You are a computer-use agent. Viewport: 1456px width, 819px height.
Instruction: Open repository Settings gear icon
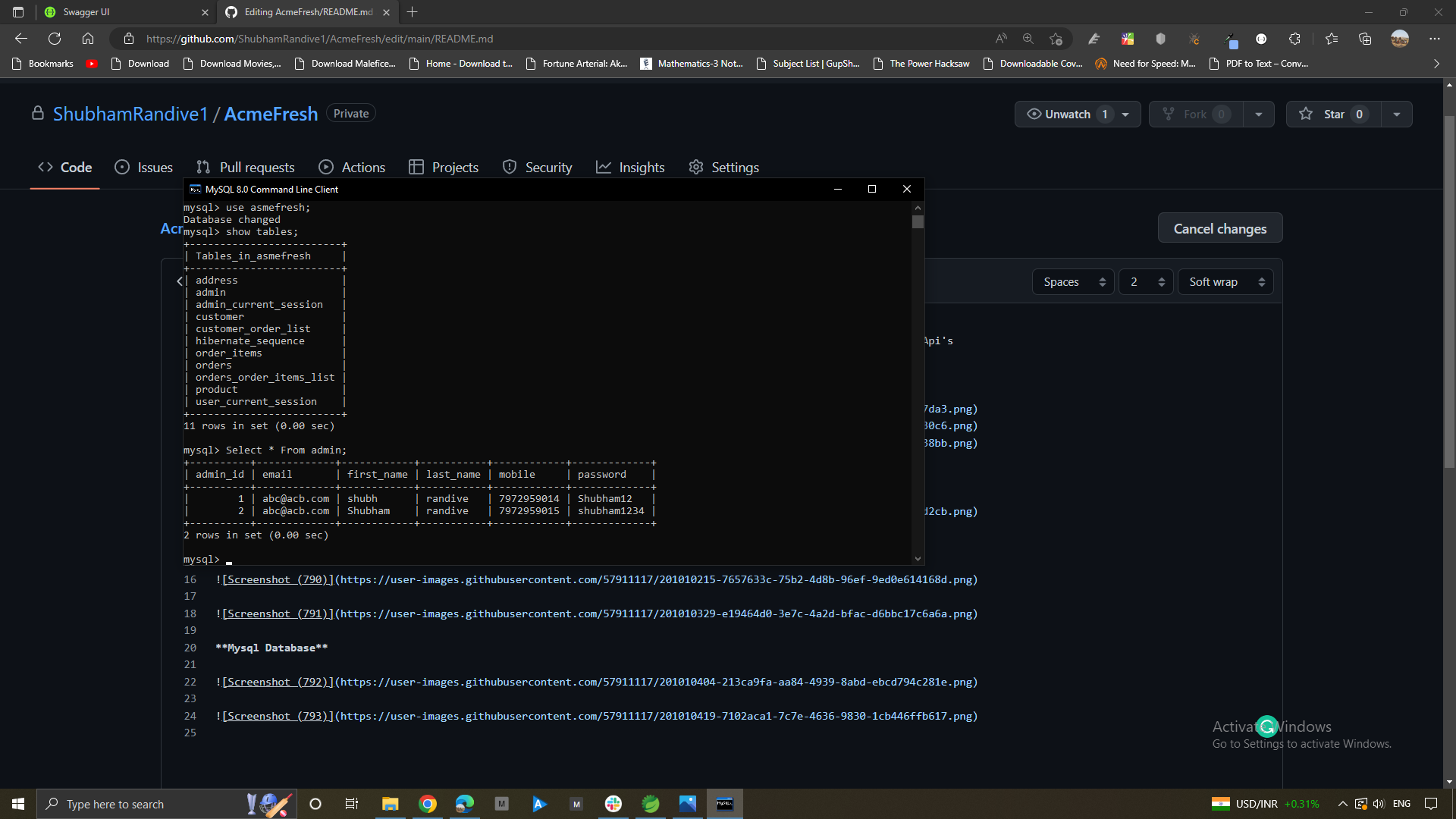[695, 167]
